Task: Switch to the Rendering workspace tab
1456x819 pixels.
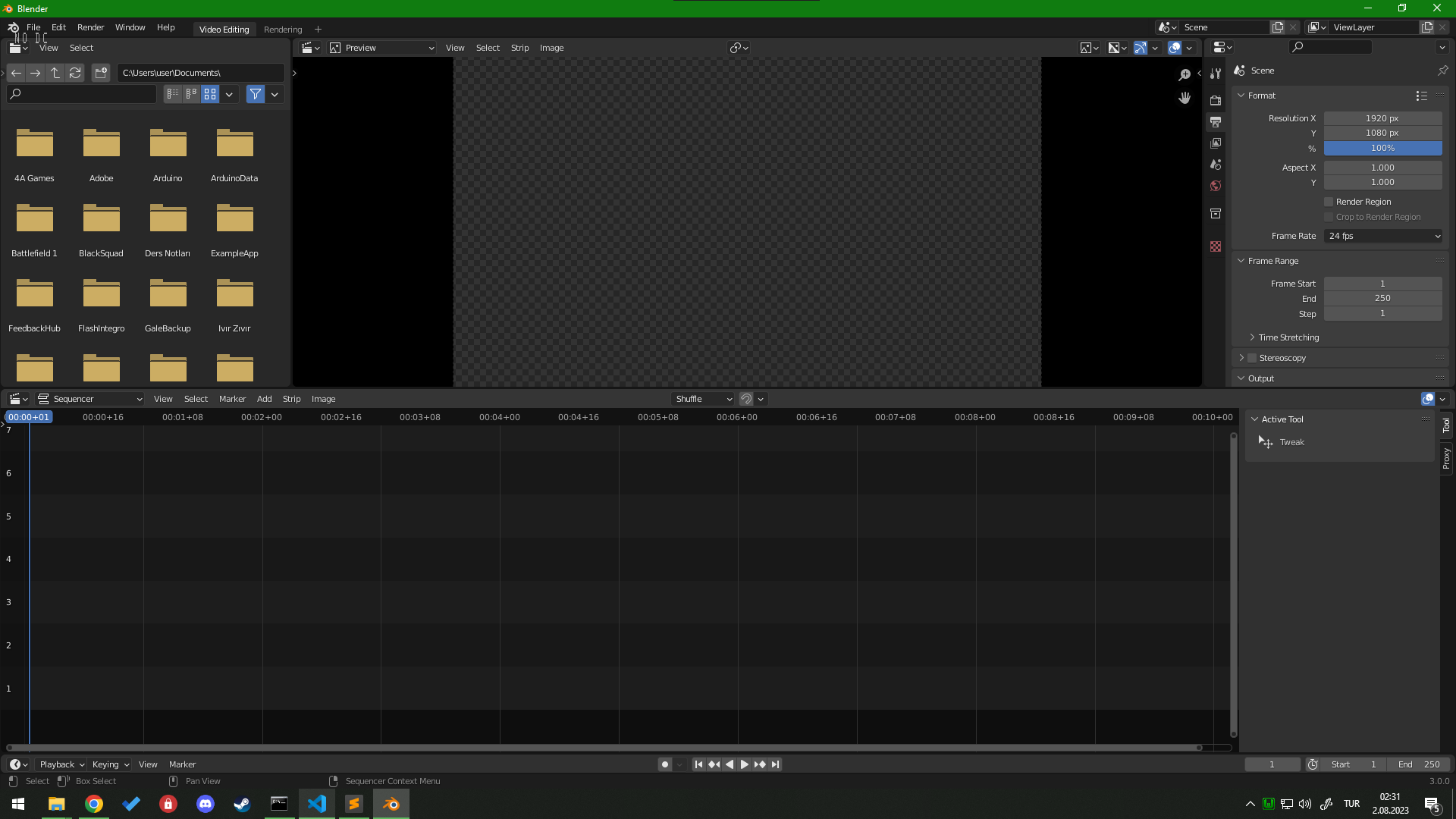Action: pos(283,30)
